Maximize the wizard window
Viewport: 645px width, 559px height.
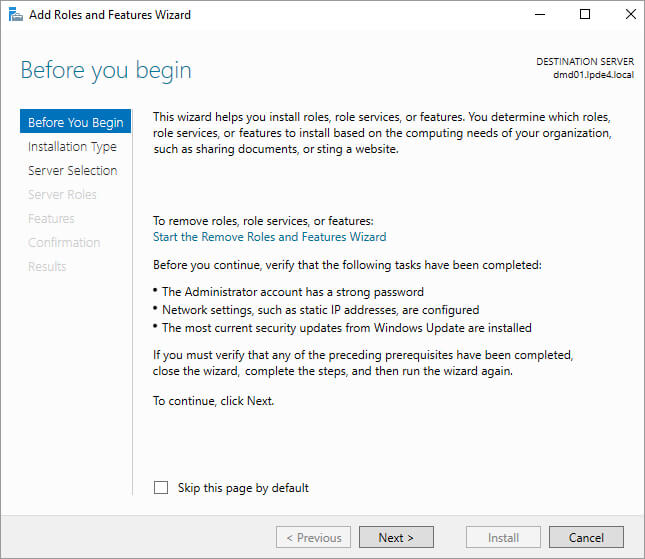(x=585, y=15)
